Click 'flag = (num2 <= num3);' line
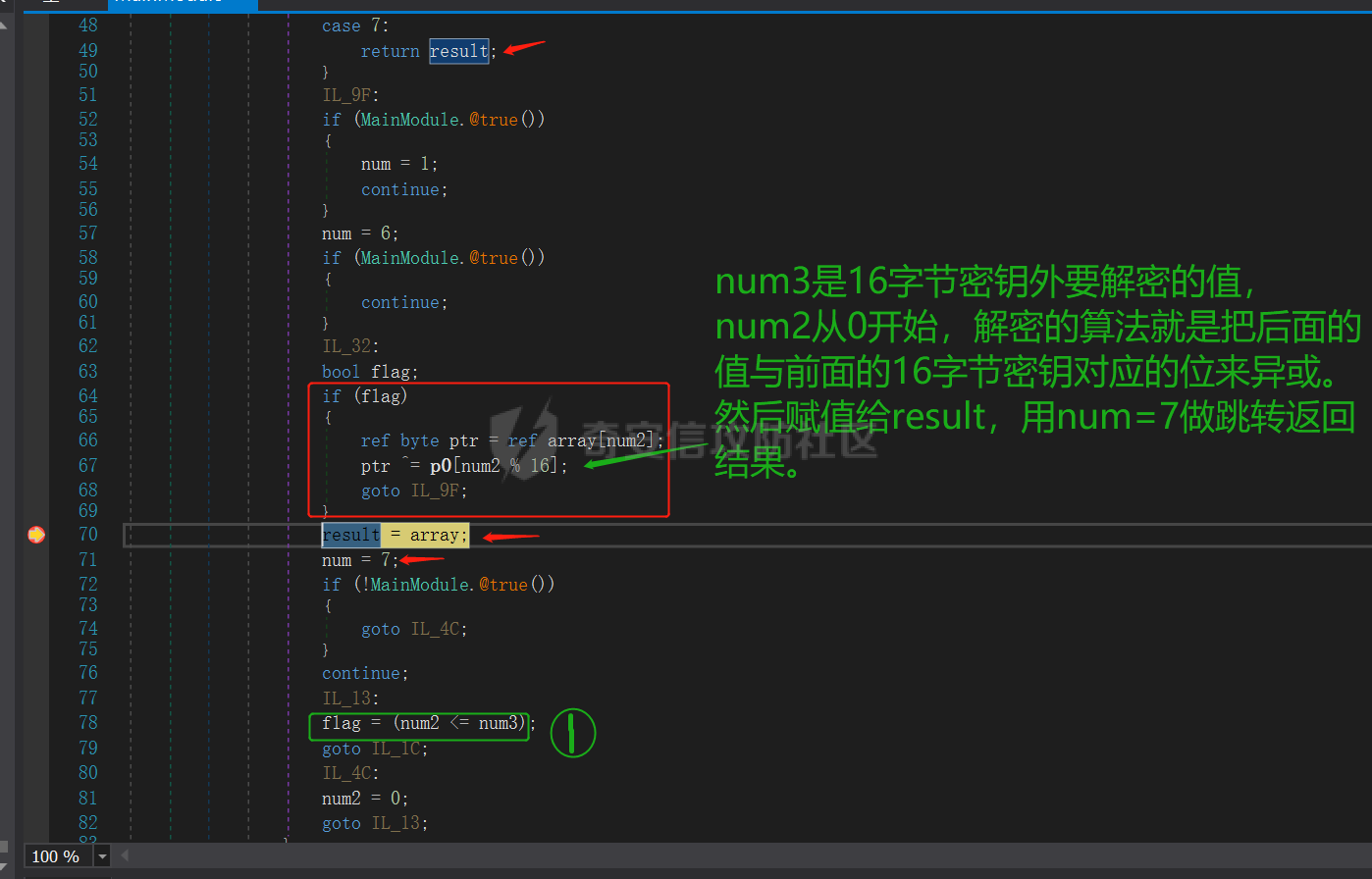 pyautogui.click(x=429, y=723)
